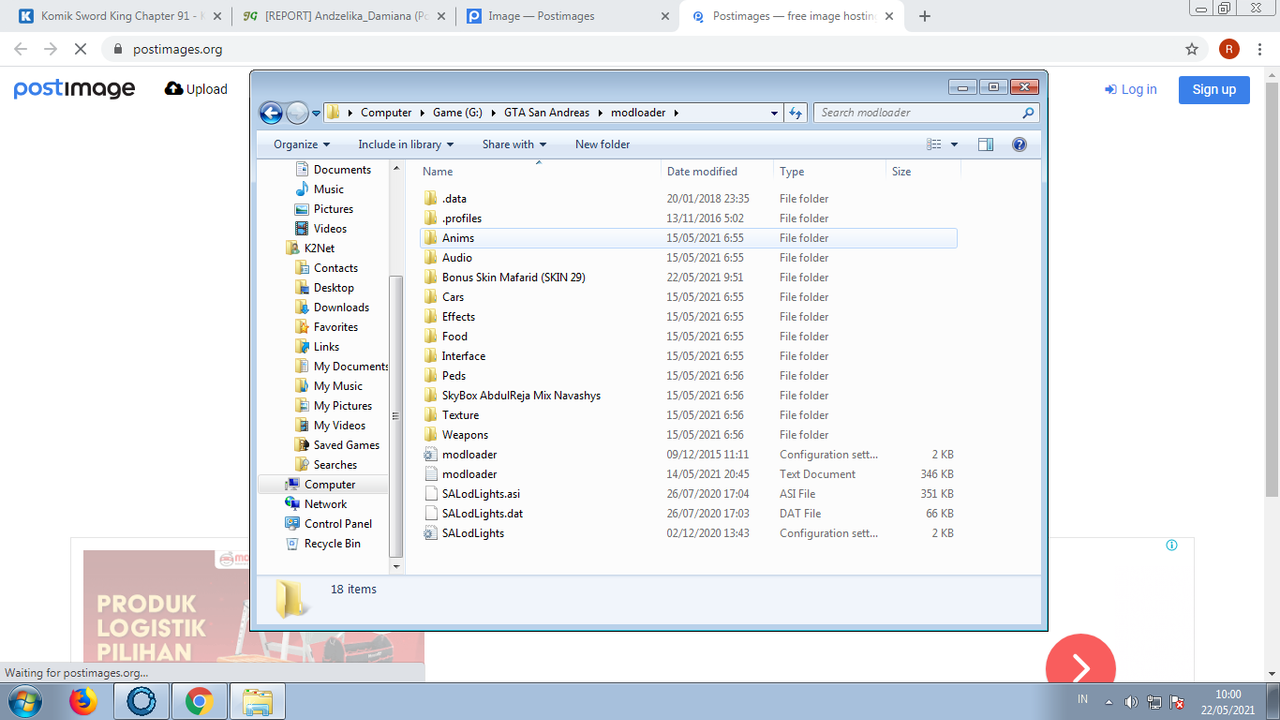Select the Food folder icon

431,336
